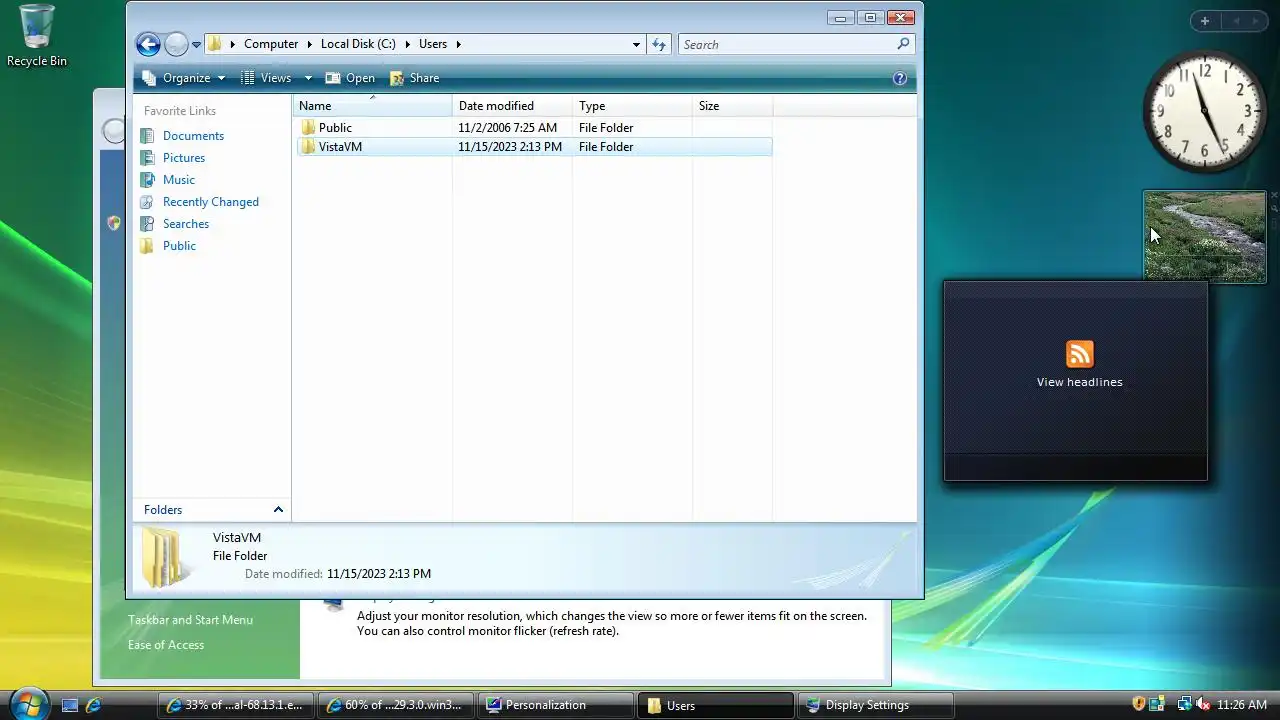Image resolution: width=1280 pixels, height=720 pixels.
Task: Click the magnifying glass search icon
Action: point(903,44)
